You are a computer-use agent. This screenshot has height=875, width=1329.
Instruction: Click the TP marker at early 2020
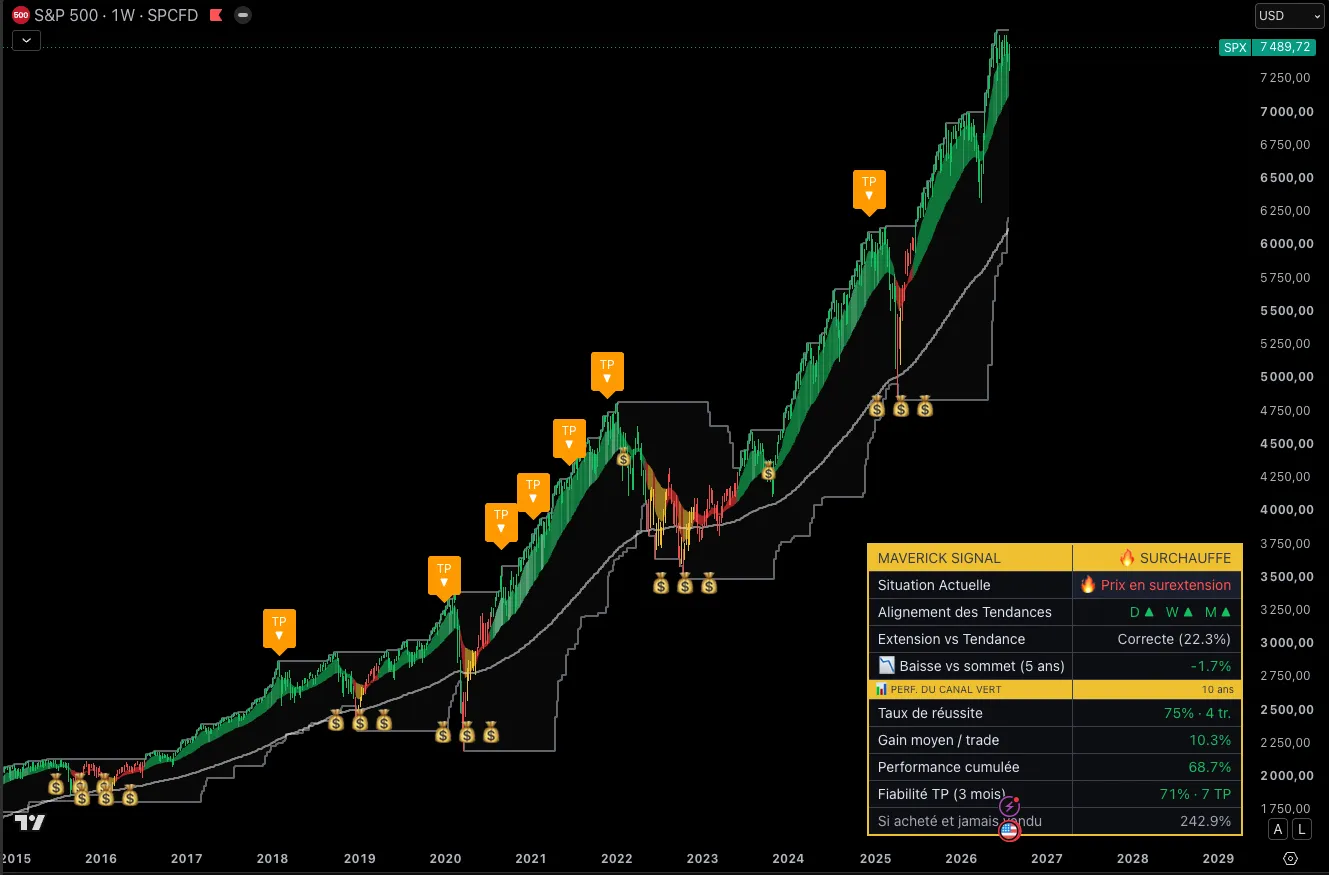click(x=444, y=576)
